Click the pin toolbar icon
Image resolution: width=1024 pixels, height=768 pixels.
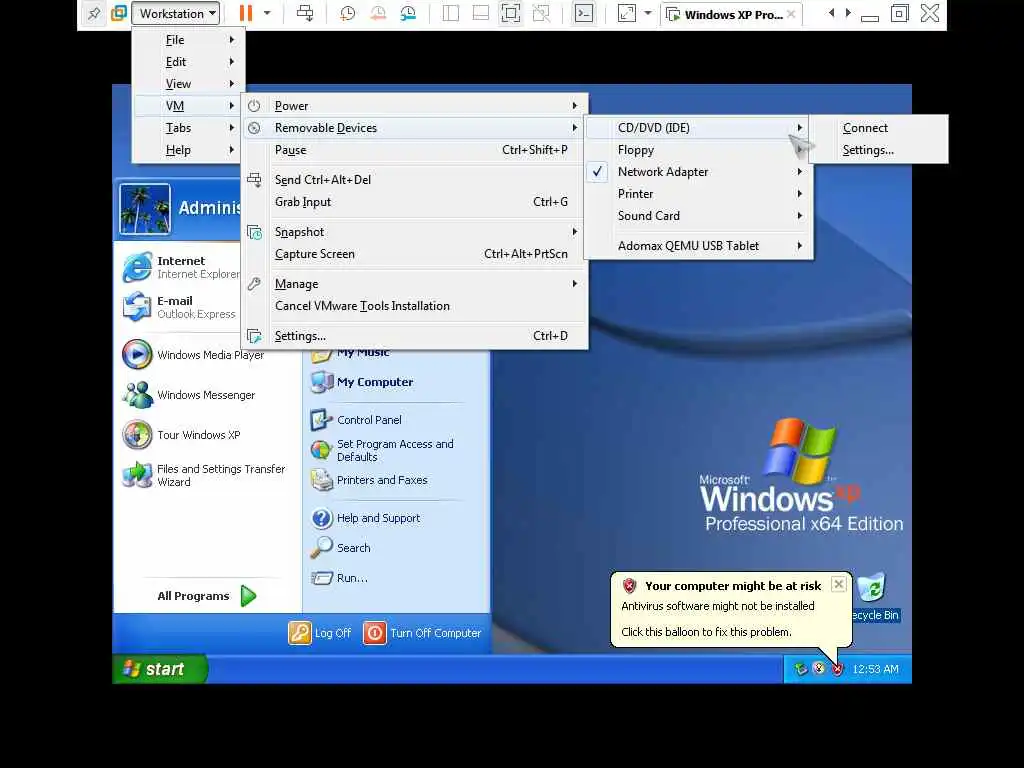(94, 13)
